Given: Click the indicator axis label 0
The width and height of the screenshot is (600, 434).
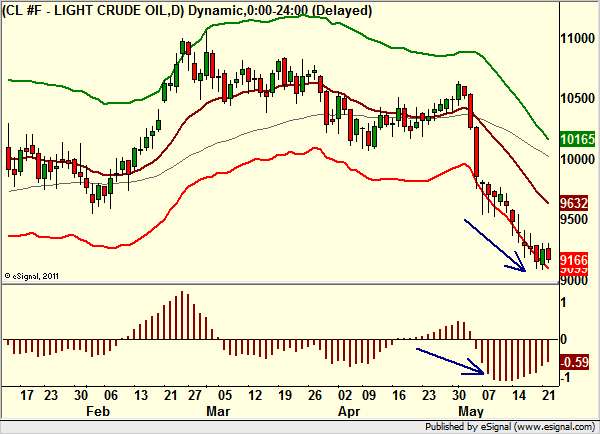Looking at the screenshot, I should 564,339.
